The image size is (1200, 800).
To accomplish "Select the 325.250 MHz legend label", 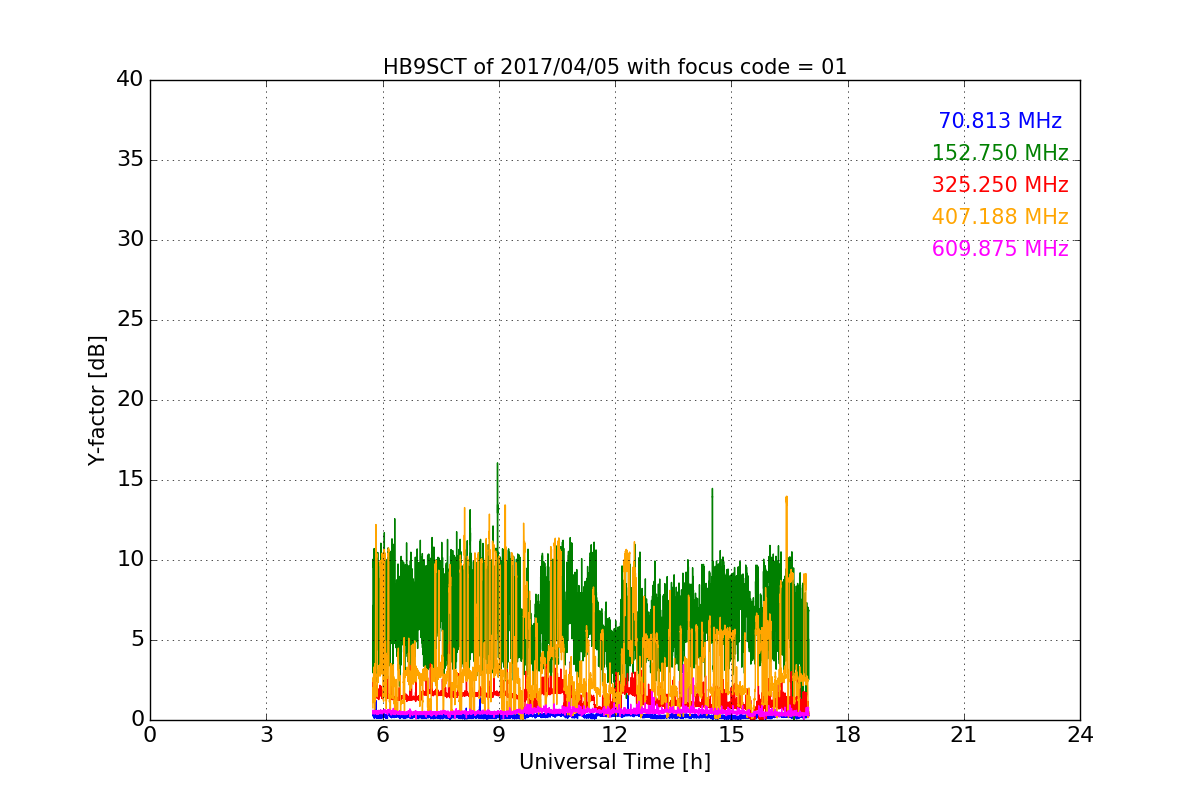I will click(x=1000, y=185).
